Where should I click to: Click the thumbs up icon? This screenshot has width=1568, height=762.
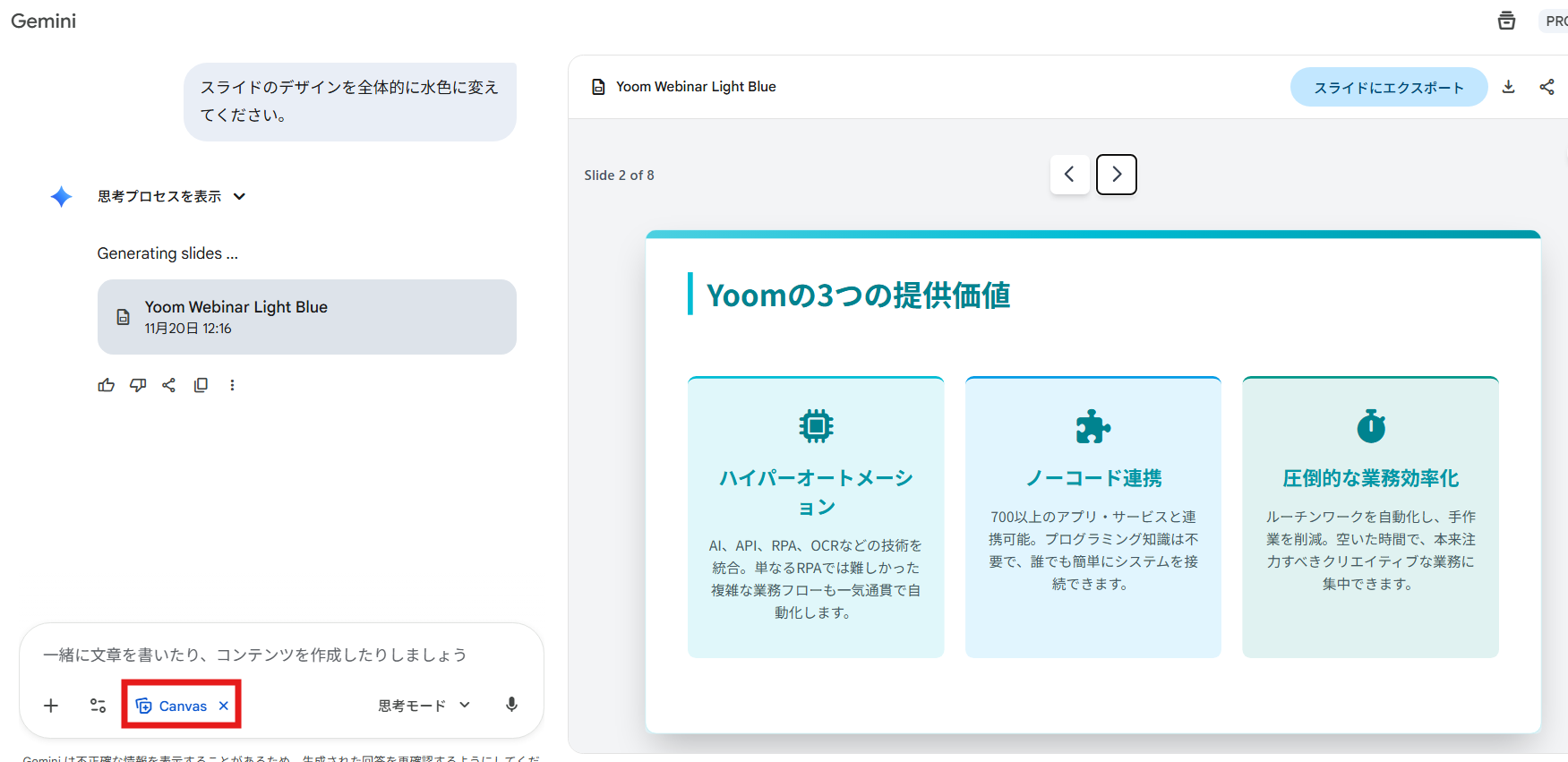pos(107,385)
